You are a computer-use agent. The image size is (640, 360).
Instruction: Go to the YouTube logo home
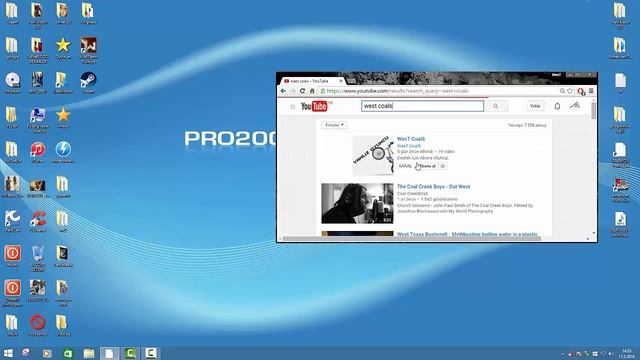click(314, 106)
